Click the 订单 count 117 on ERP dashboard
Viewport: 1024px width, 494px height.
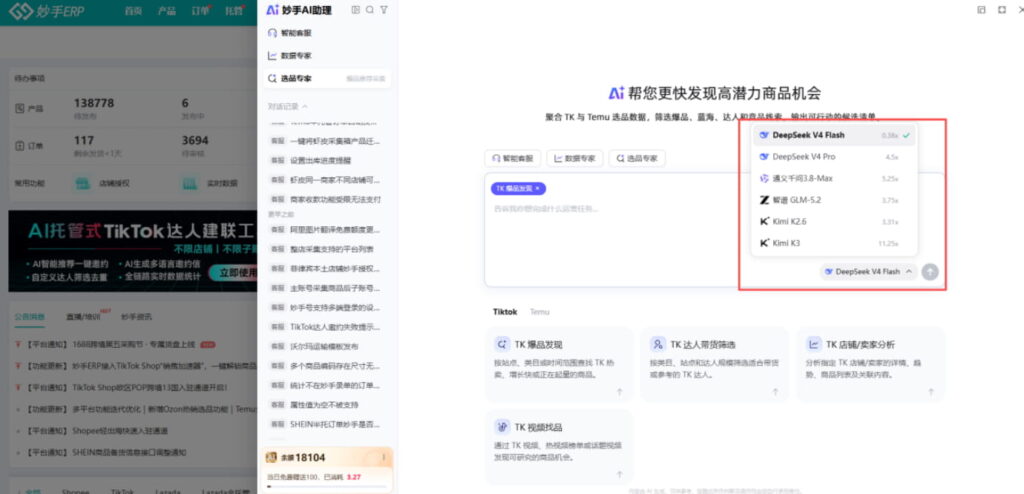(x=84, y=140)
